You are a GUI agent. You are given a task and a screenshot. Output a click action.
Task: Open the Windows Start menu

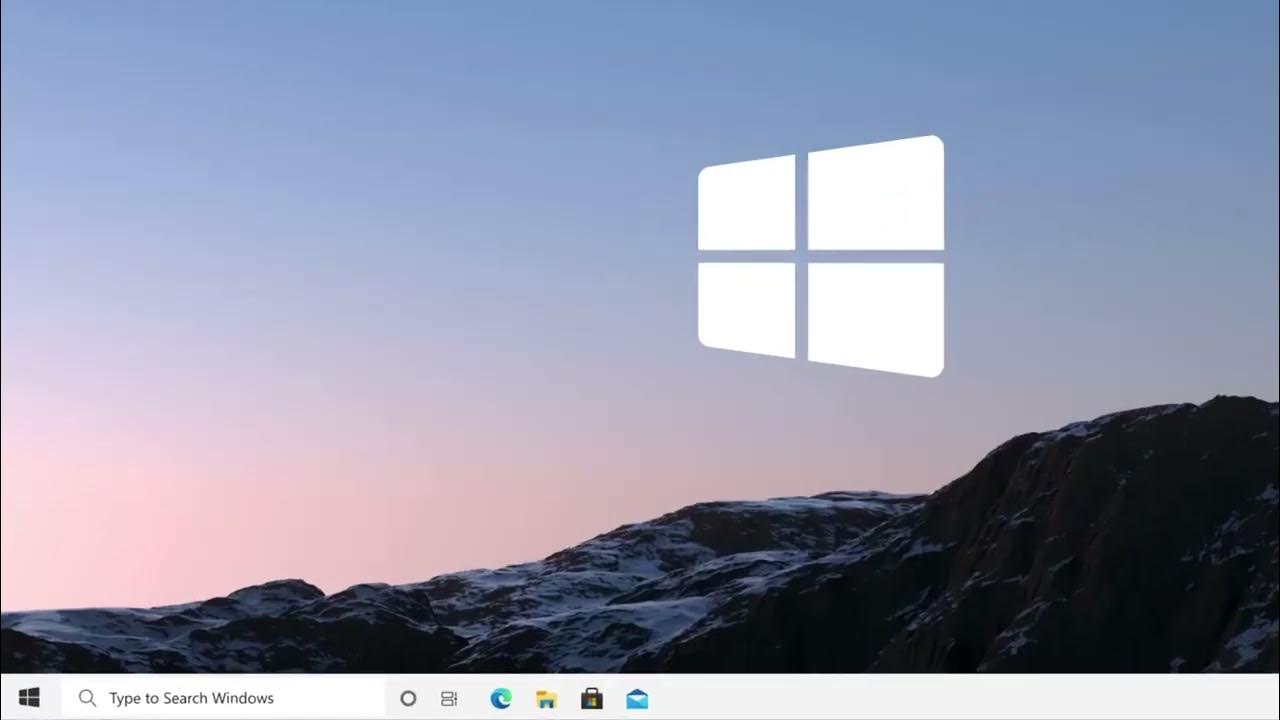click(x=29, y=698)
